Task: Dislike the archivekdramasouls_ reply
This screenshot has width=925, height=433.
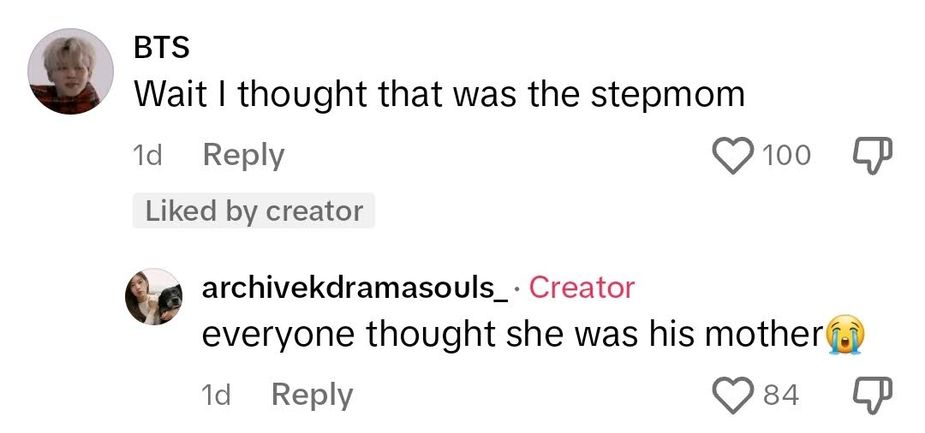Action: 869,395
